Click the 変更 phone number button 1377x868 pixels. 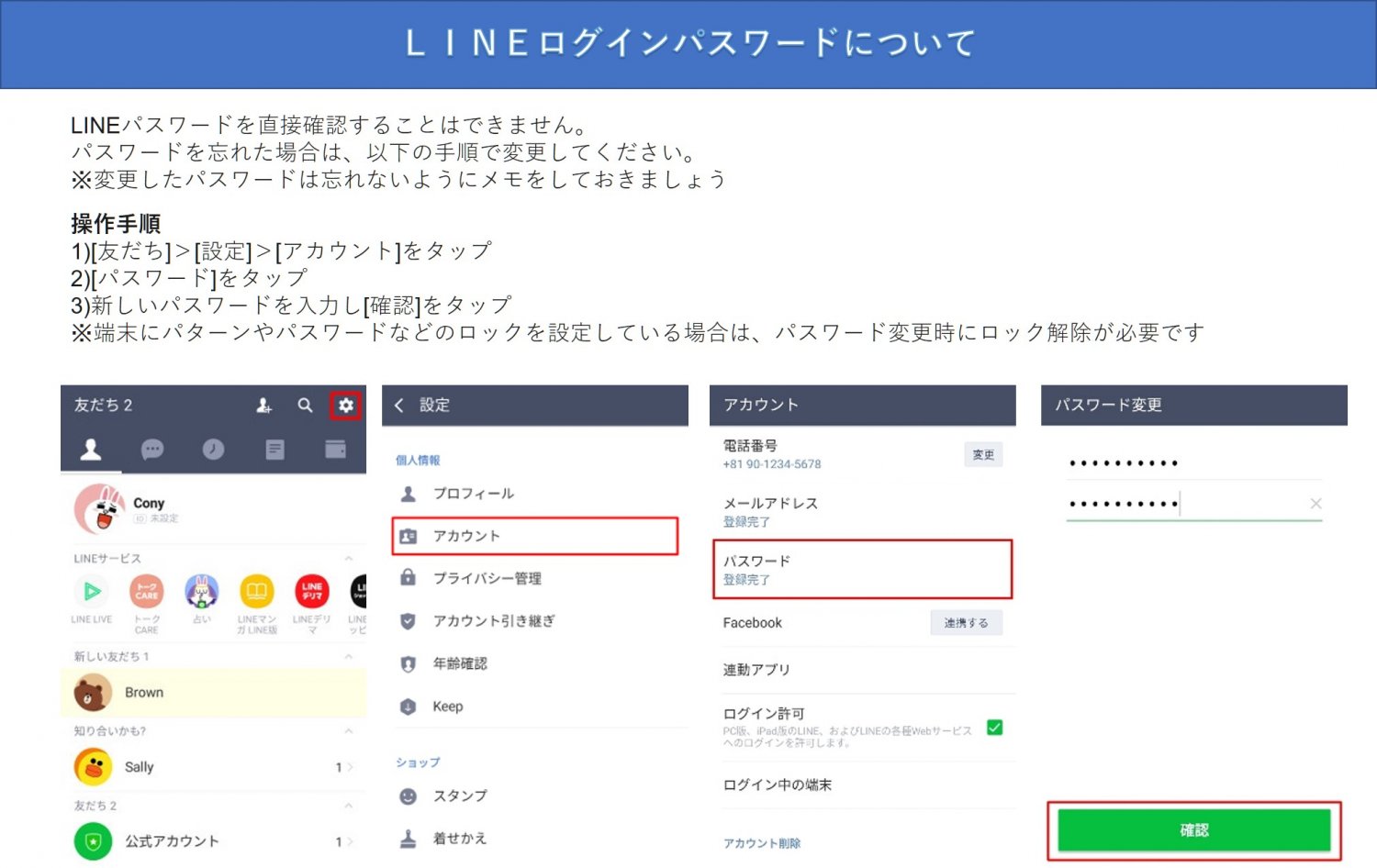pyautogui.click(x=983, y=454)
